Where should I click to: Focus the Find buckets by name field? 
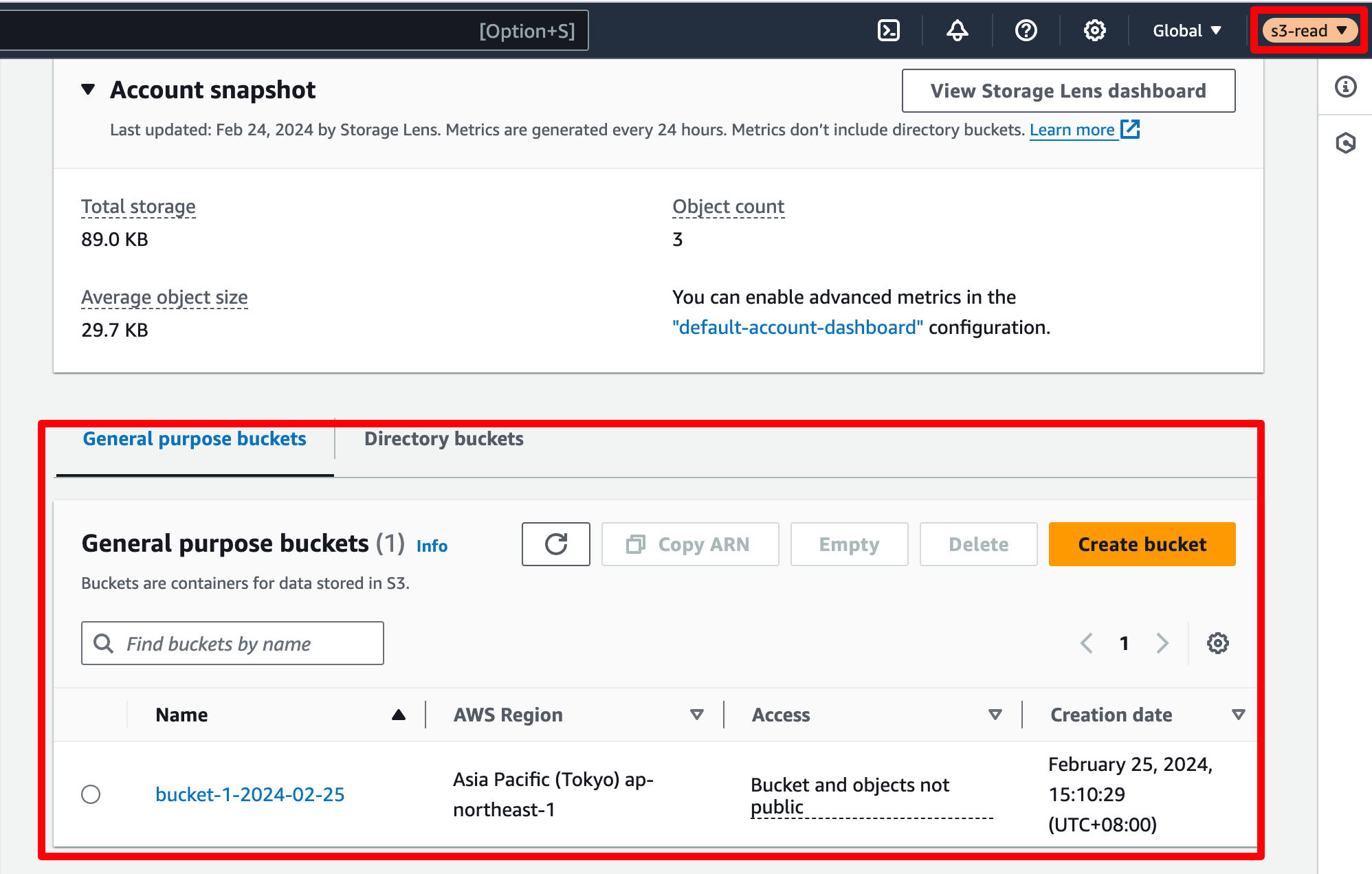(232, 643)
